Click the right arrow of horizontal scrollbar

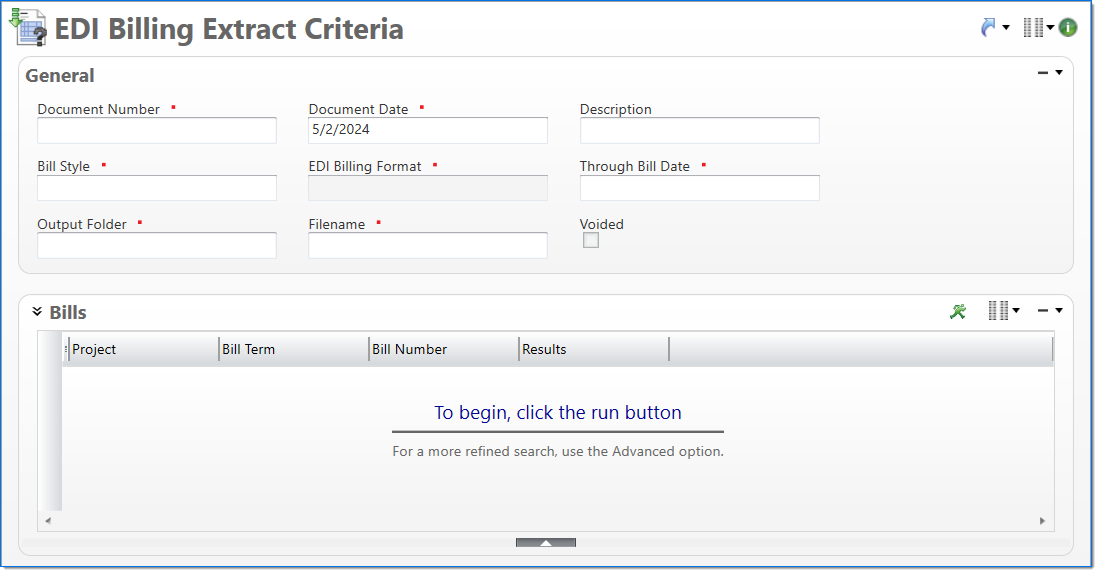pos(1042,521)
